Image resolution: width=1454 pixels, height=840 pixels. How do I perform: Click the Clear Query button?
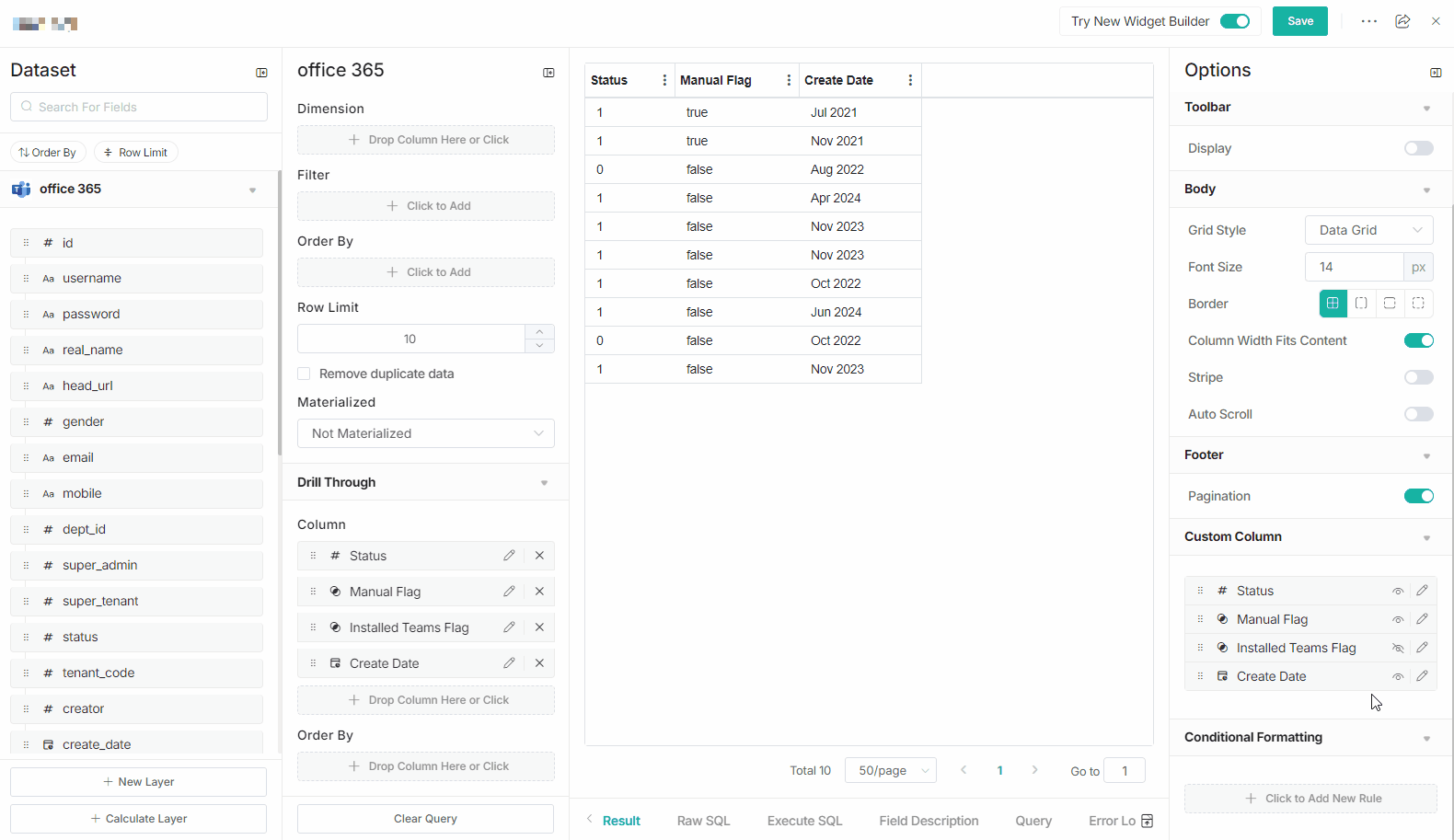[x=425, y=819]
